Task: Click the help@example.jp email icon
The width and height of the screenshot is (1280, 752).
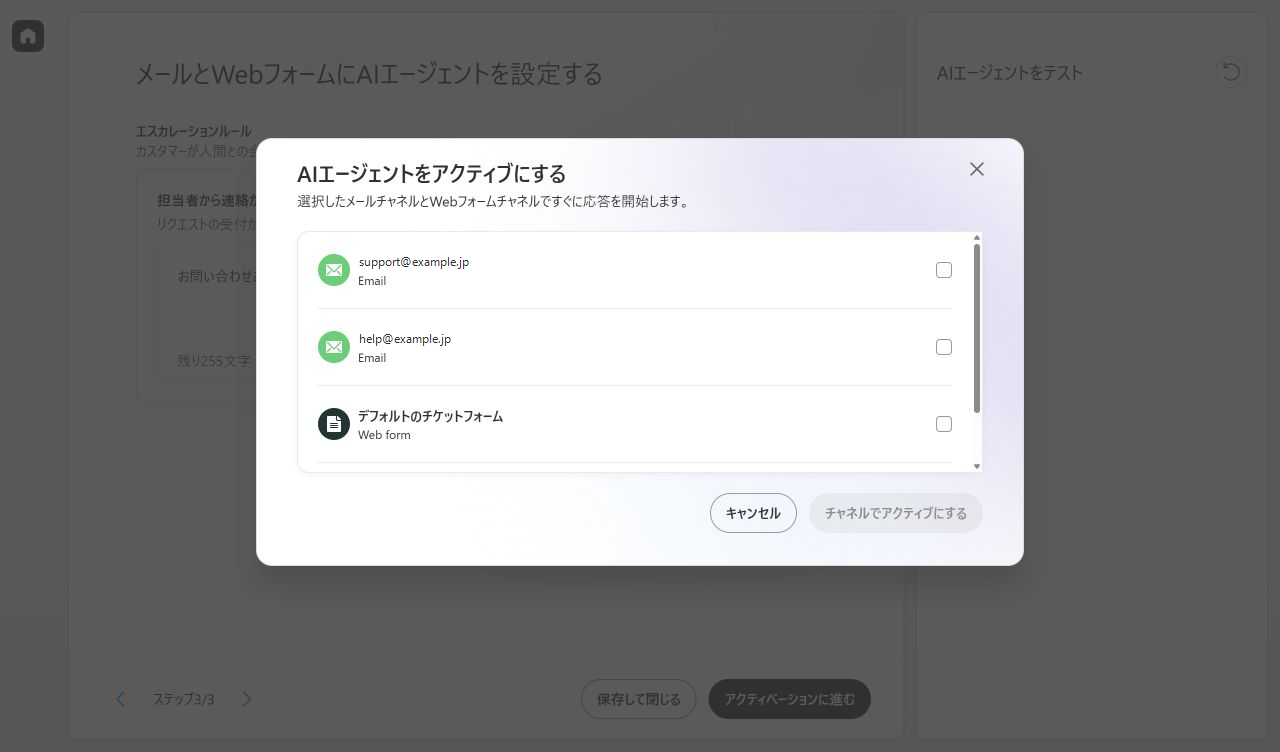Action: click(x=334, y=347)
